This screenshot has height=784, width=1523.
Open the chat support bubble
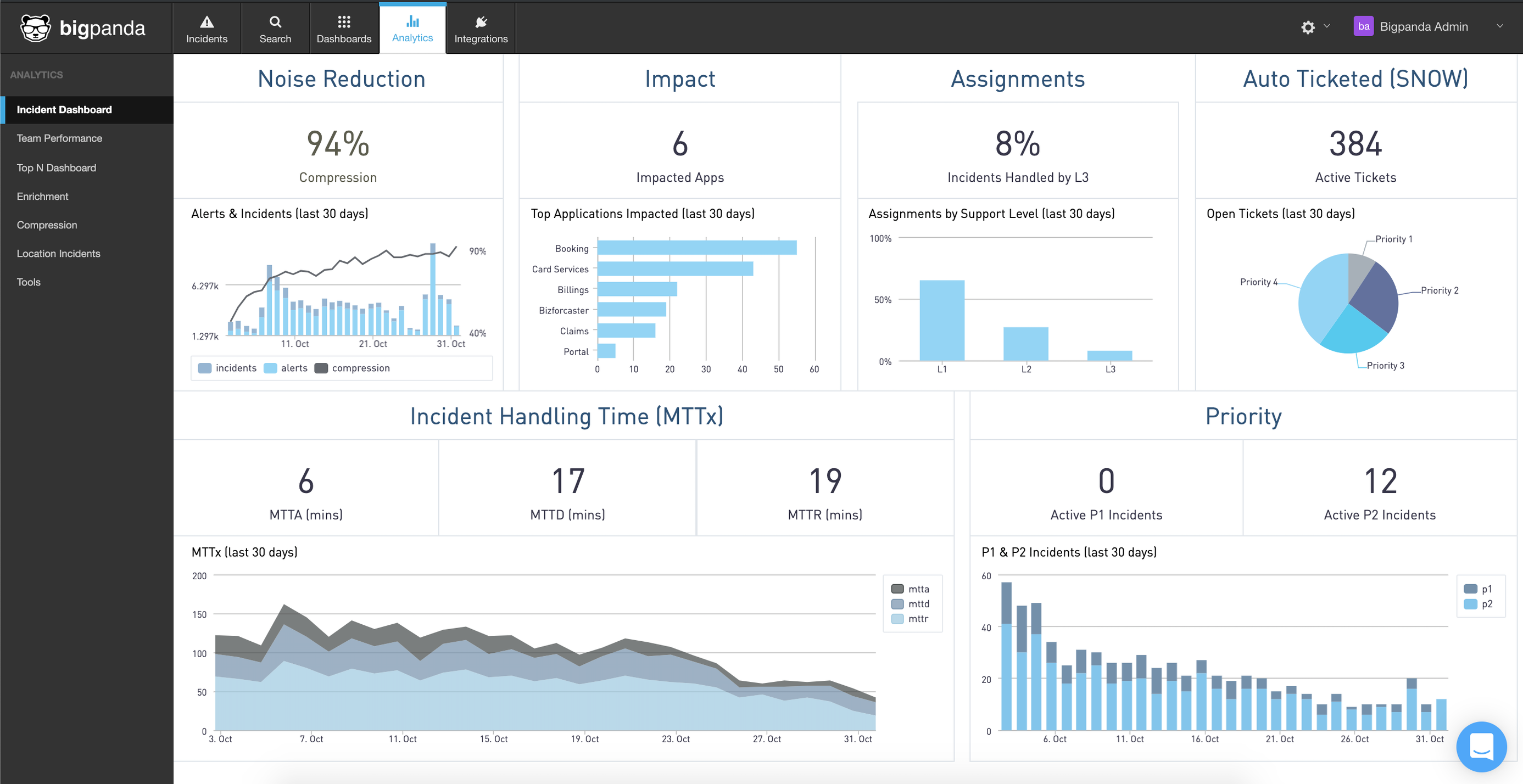[x=1482, y=746]
